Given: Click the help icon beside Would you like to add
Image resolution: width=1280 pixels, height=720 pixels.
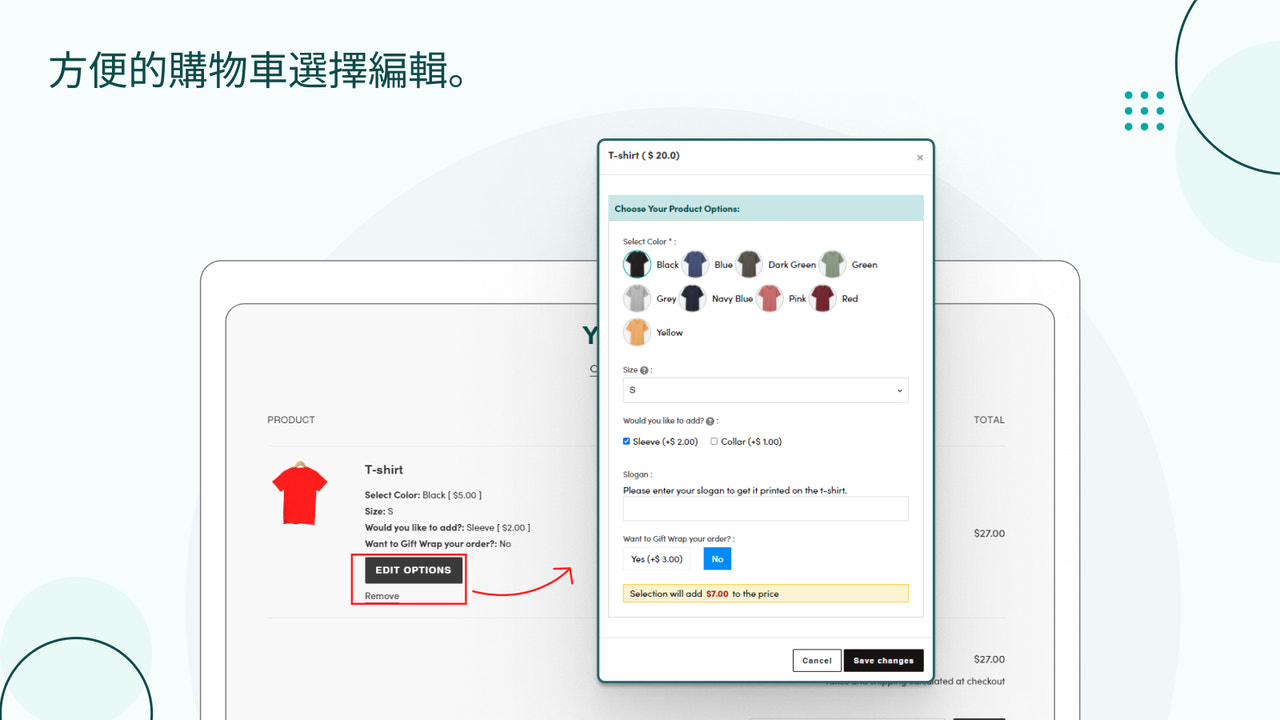Looking at the screenshot, I should 710,421.
